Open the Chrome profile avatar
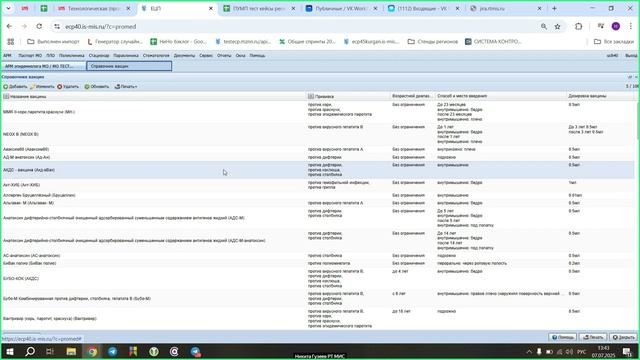Viewport: 640px width, 360px height. coord(616,27)
